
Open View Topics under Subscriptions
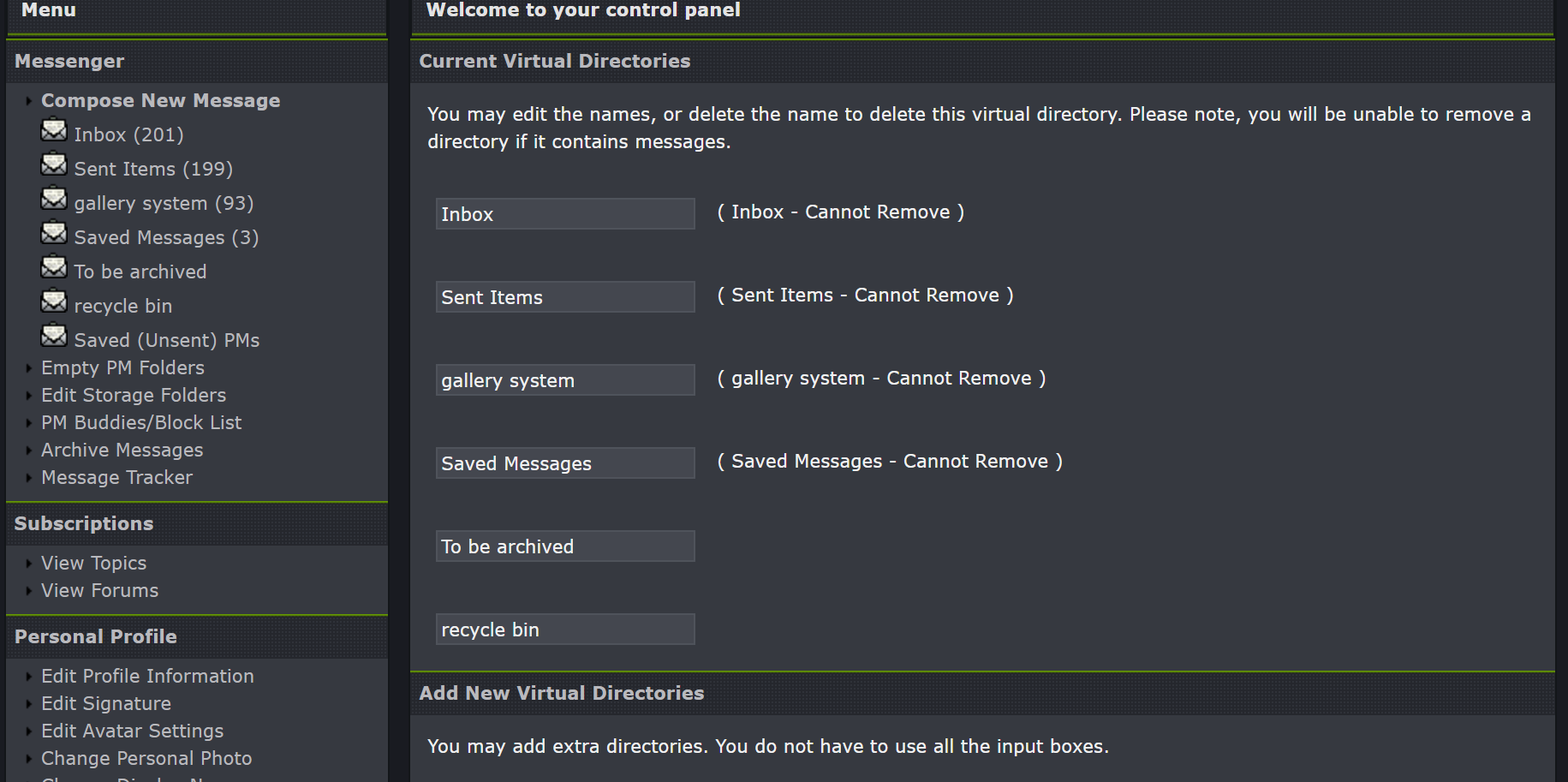[x=94, y=563]
